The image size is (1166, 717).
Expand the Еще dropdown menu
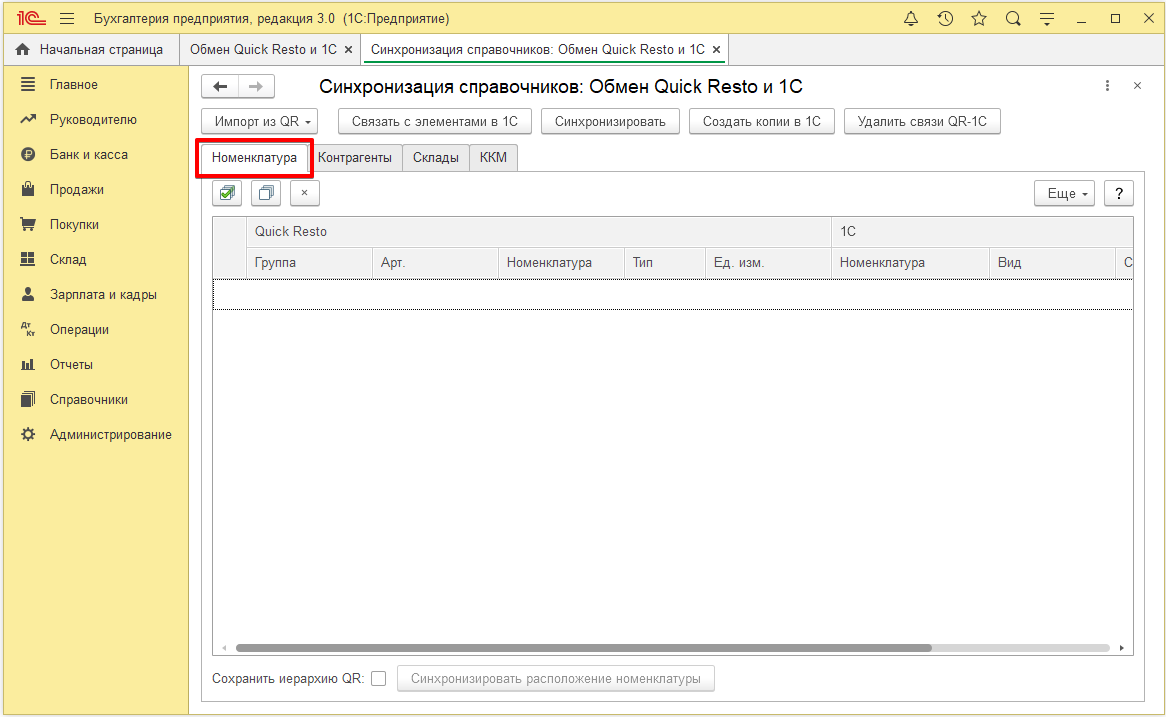click(1064, 193)
